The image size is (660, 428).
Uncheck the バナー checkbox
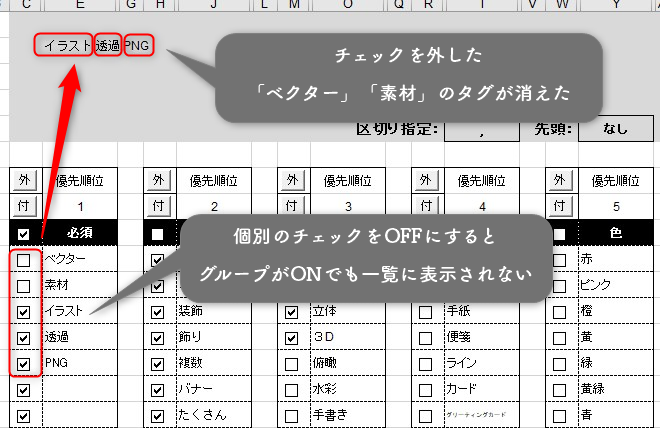click(x=157, y=390)
